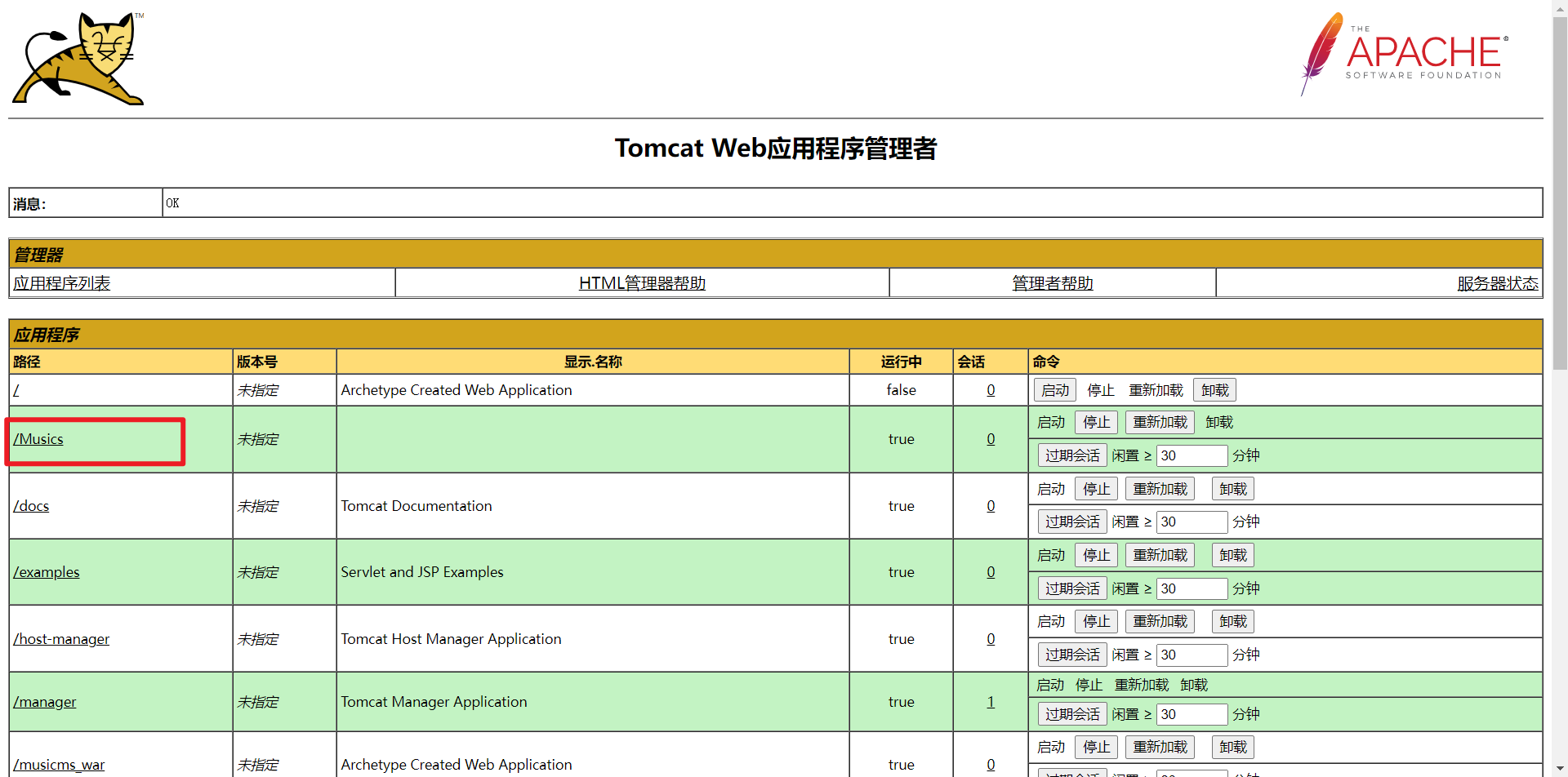Open the session count link for root application
The image size is (1568, 777).
point(991,390)
